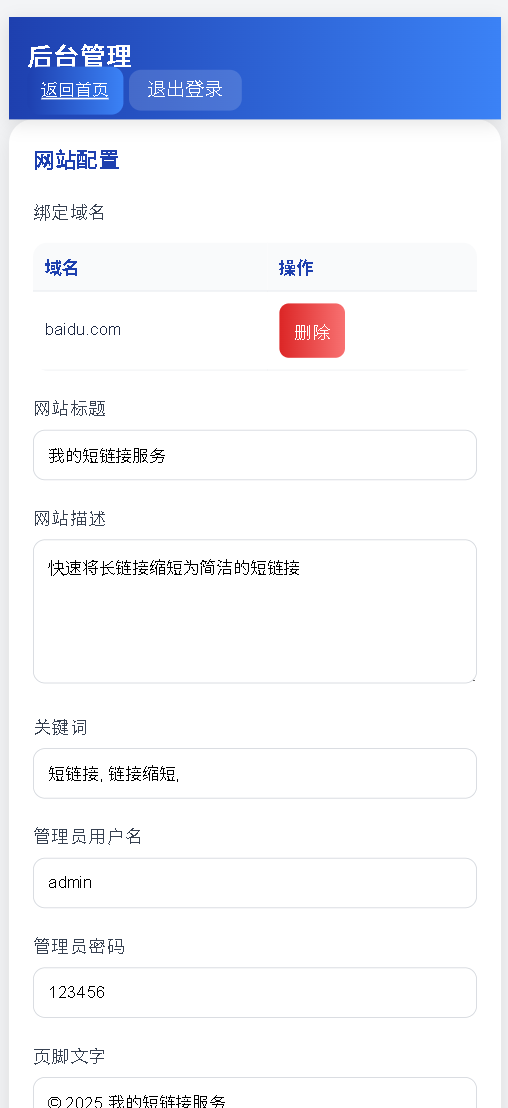This screenshot has width=508, height=1108.
Task: Click the 网站配置 section heading
Action: coord(76,160)
